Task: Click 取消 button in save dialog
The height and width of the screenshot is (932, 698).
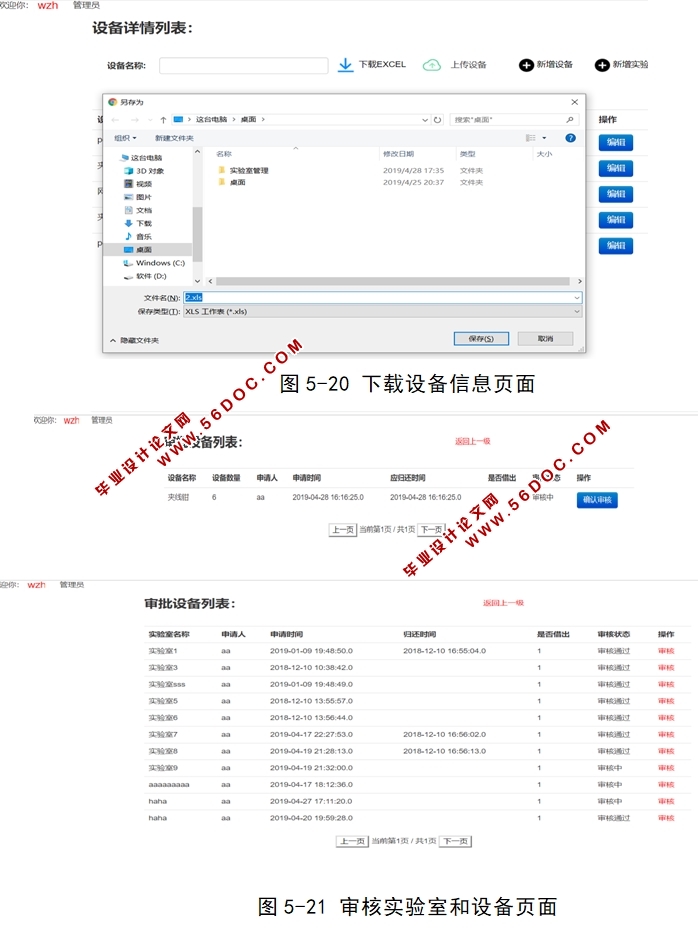Action: (545, 339)
